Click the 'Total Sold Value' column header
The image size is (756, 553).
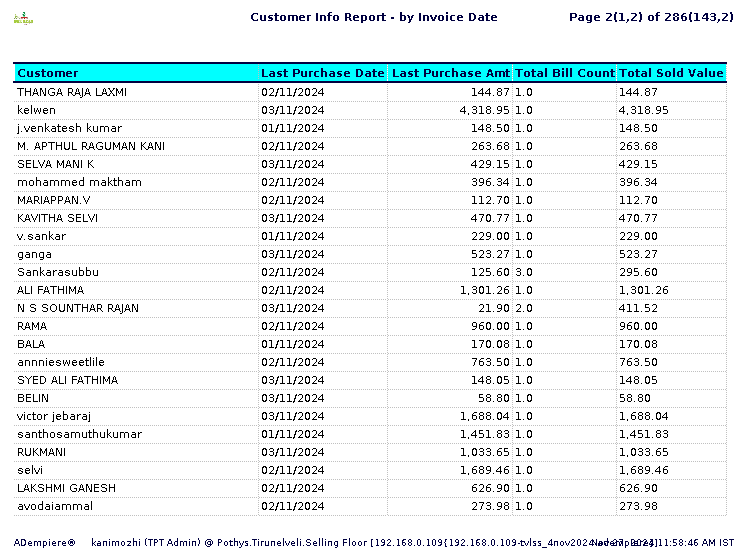(x=671, y=73)
